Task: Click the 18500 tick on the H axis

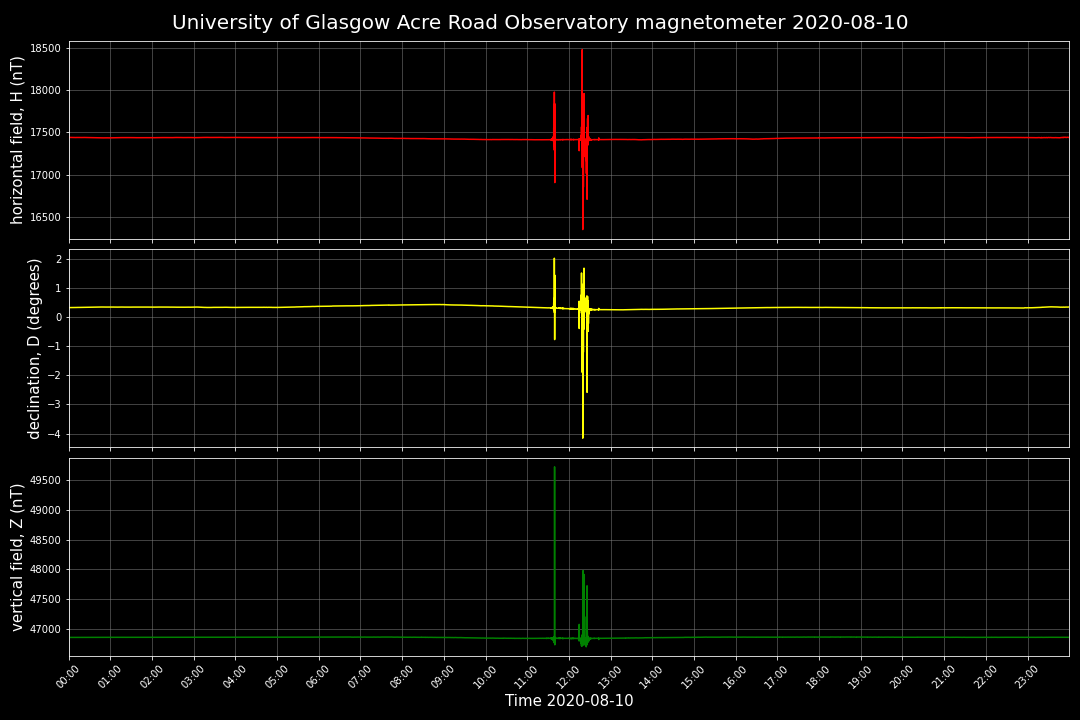Action: (x=46, y=48)
